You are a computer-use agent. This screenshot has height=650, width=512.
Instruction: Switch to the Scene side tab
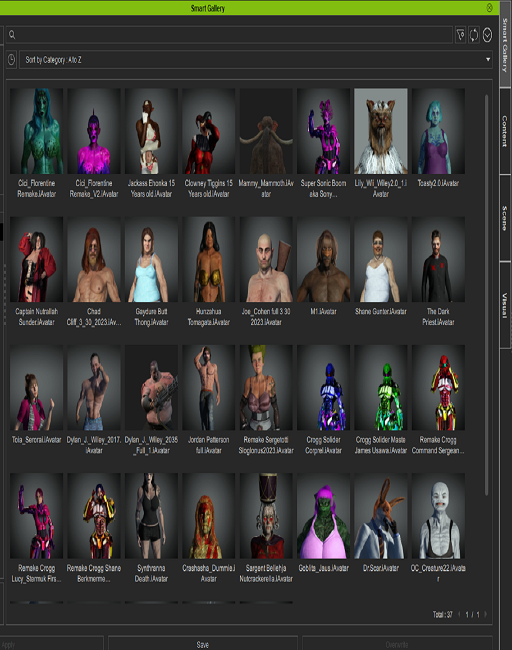click(505, 218)
